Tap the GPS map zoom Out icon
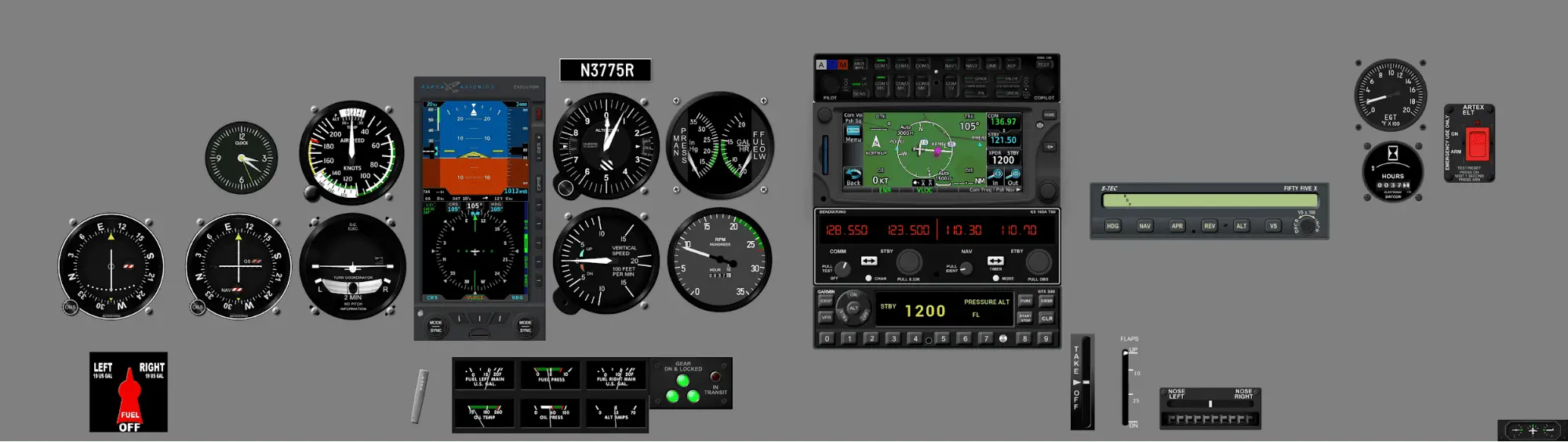Screen dimensions: 1568x442 (1013, 177)
